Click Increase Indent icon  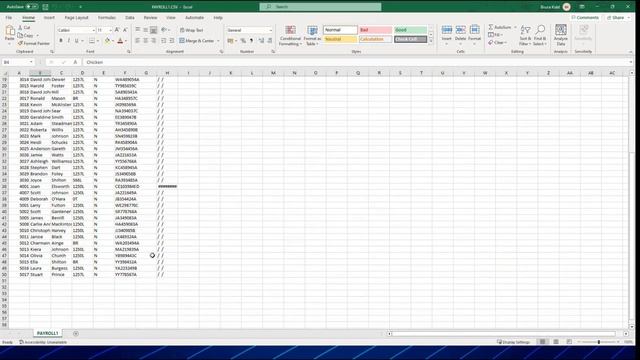[x=172, y=41]
